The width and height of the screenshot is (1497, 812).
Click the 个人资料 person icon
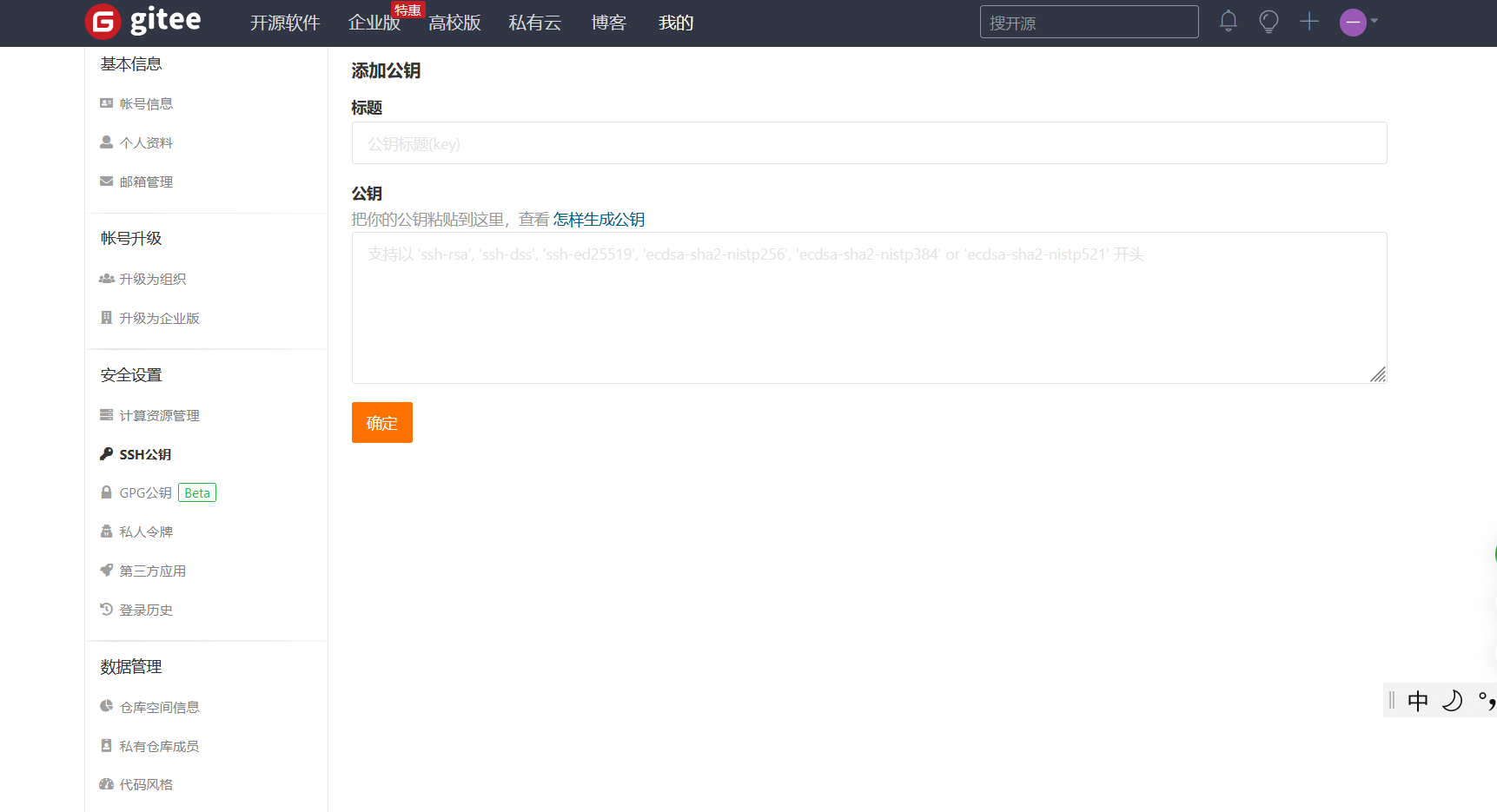point(107,142)
